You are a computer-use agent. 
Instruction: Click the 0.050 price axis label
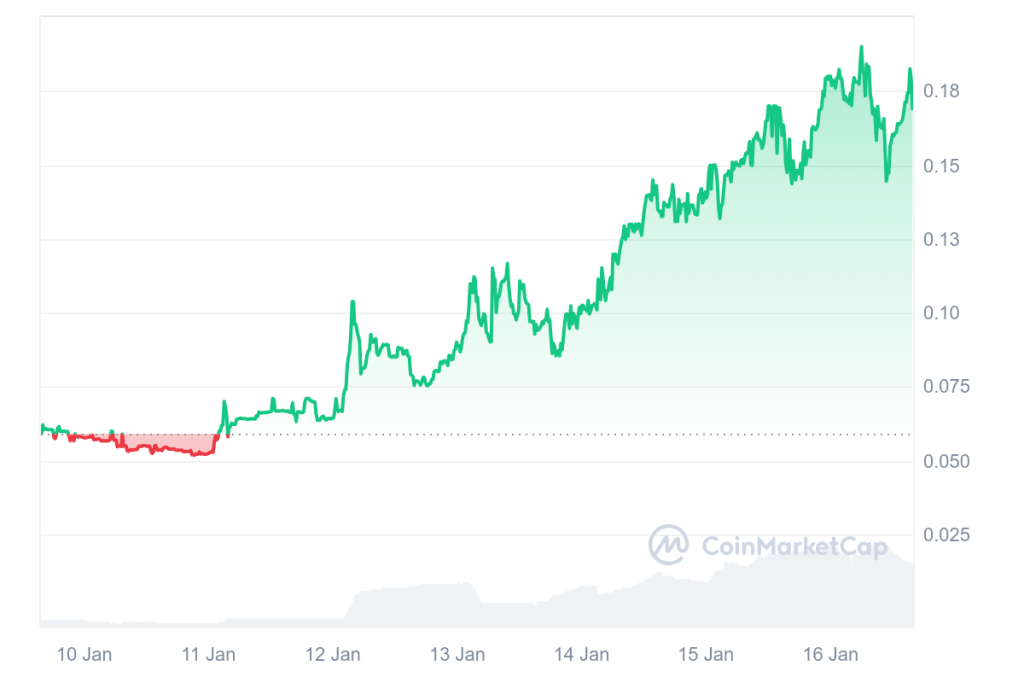point(944,462)
